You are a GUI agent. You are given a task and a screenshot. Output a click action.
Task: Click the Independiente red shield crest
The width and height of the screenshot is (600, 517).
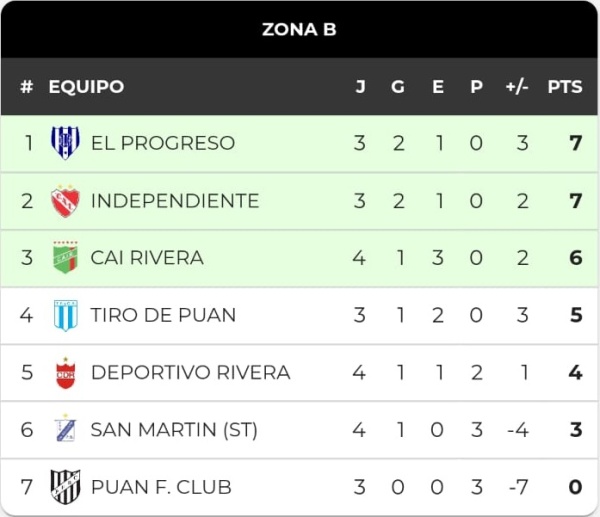[65, 201]
